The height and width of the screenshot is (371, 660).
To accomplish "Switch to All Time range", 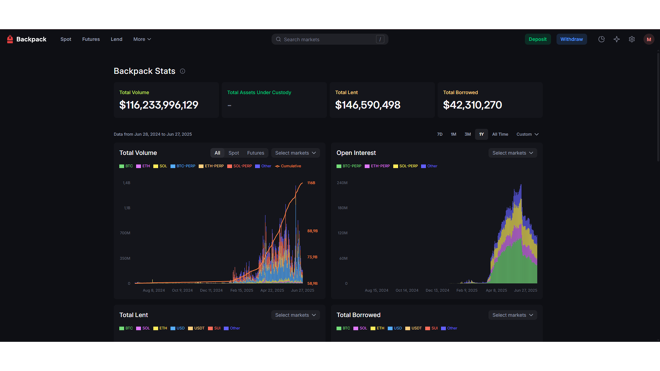I will point(500,134).
